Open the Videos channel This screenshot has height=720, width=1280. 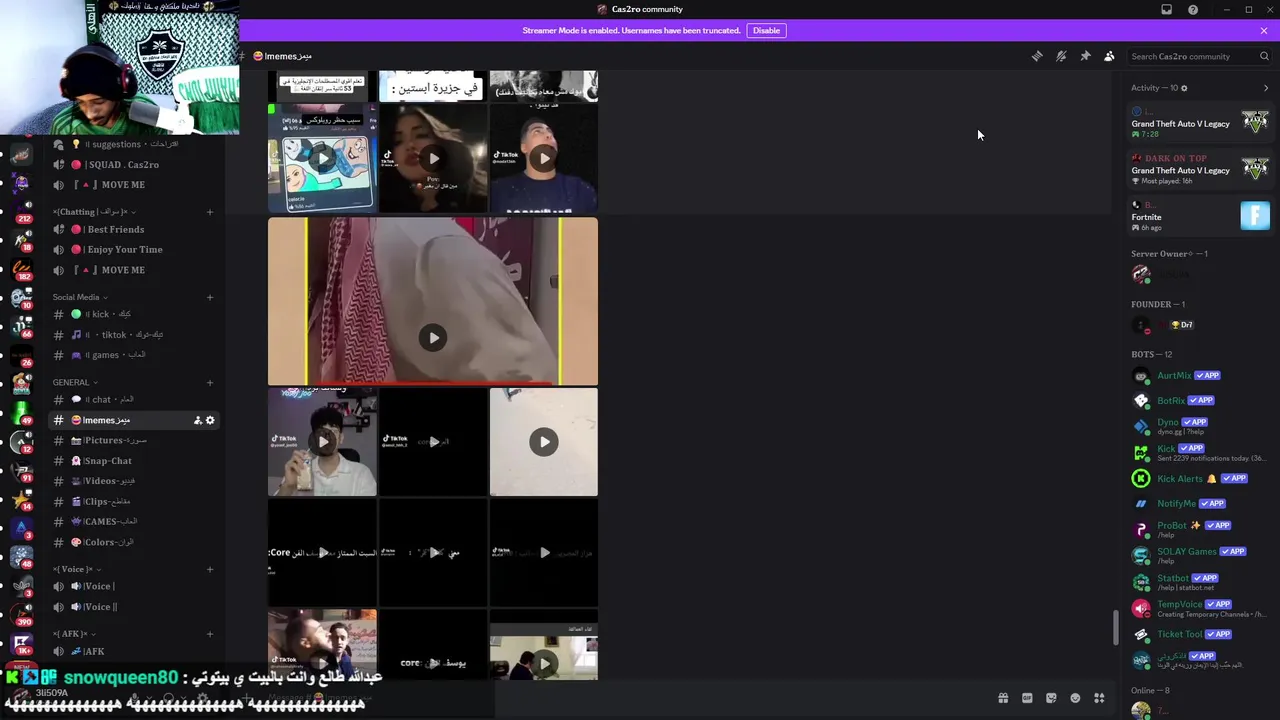click(135, 481)
